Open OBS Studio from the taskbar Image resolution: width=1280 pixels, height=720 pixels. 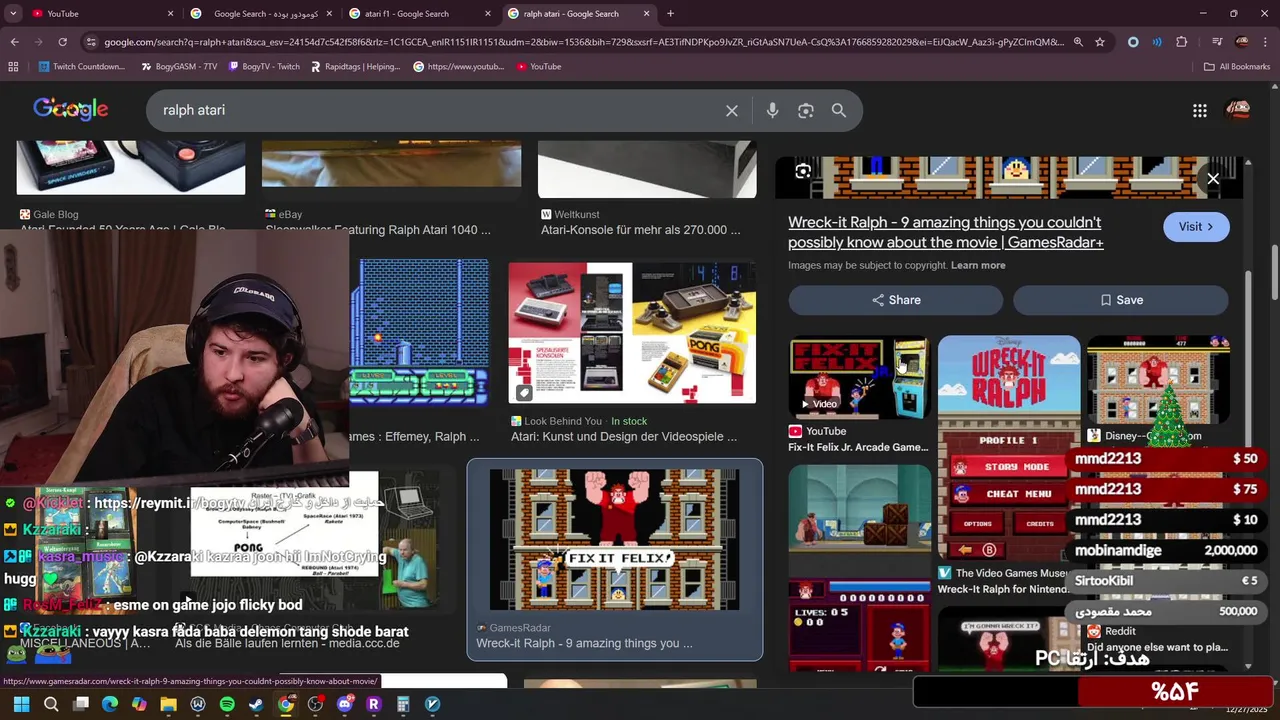(x=316, y=705)
